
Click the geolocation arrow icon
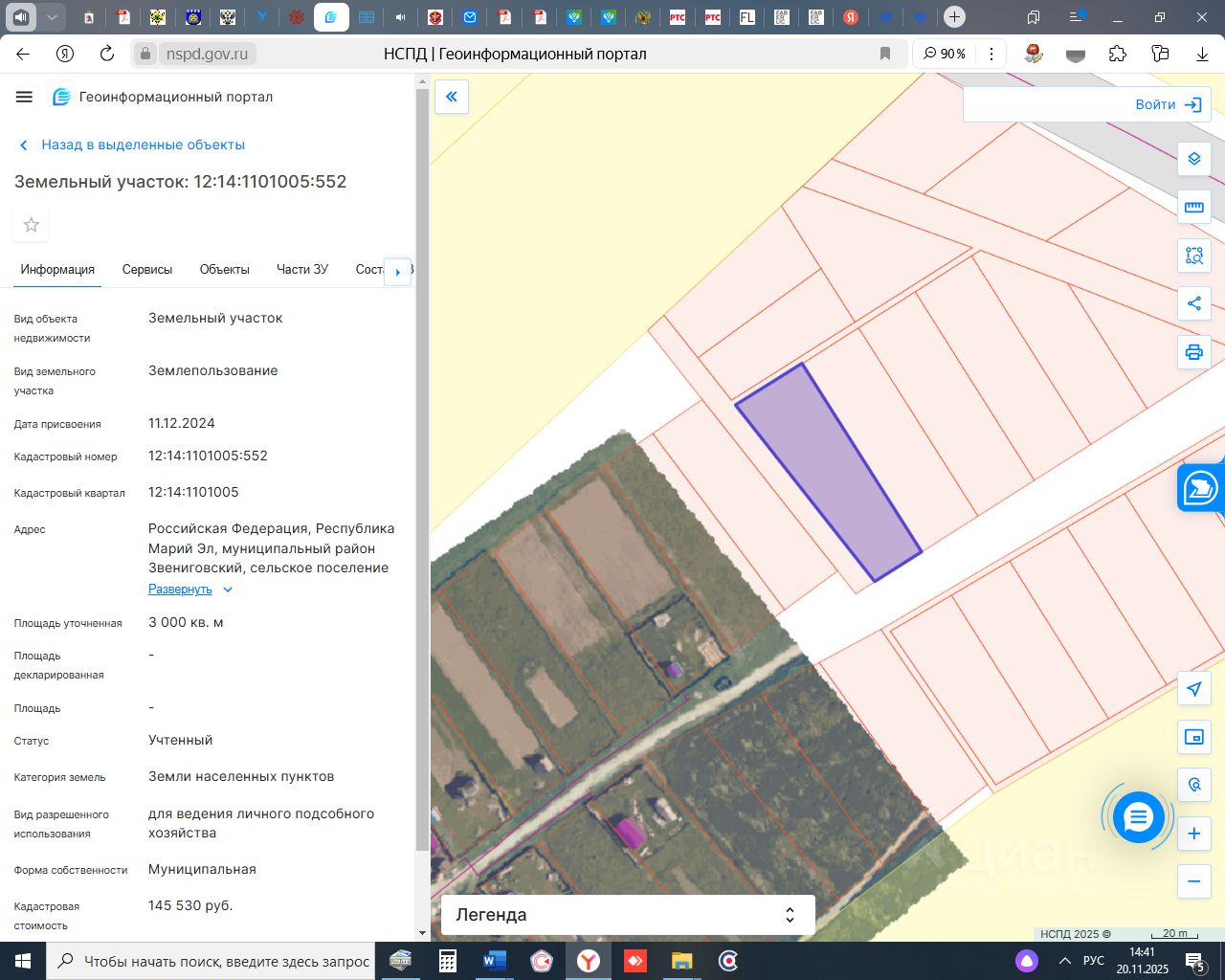pyautogui.click(x=1193, y=689)
